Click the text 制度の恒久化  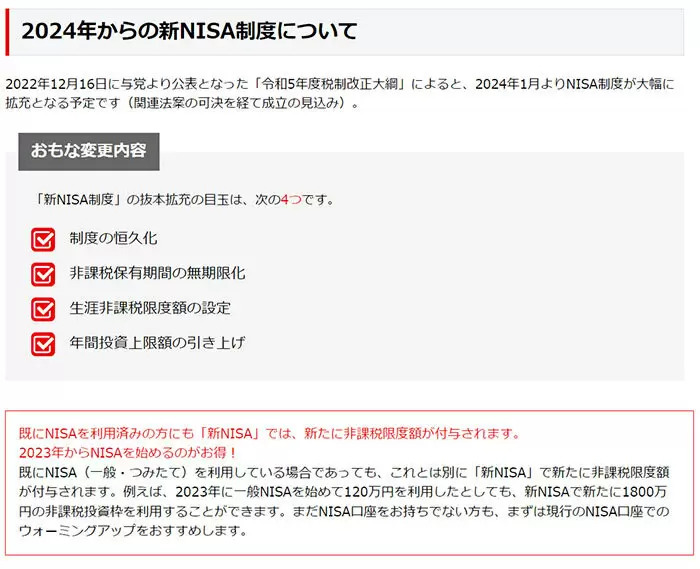[113, 238]
